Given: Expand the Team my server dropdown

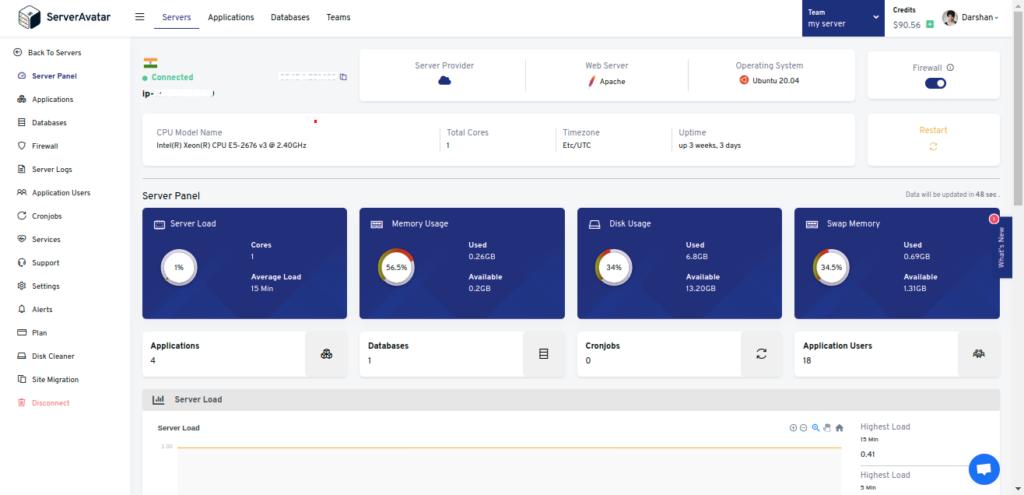Looking at the screenshot, I should pyautogui.click(x=843, y=18).
